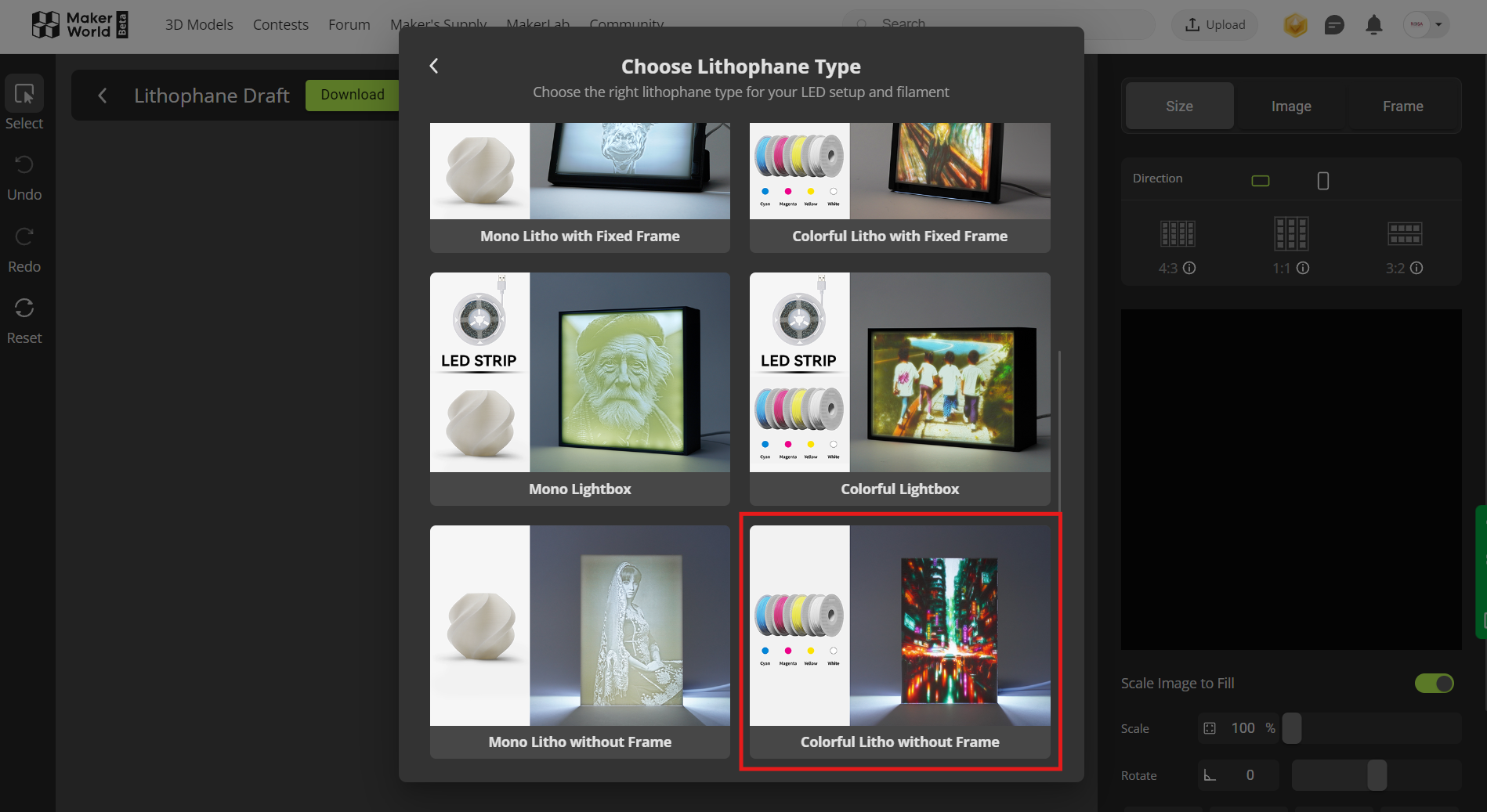
Task: Select landscape direction option
Action: tap(1260, 181)
